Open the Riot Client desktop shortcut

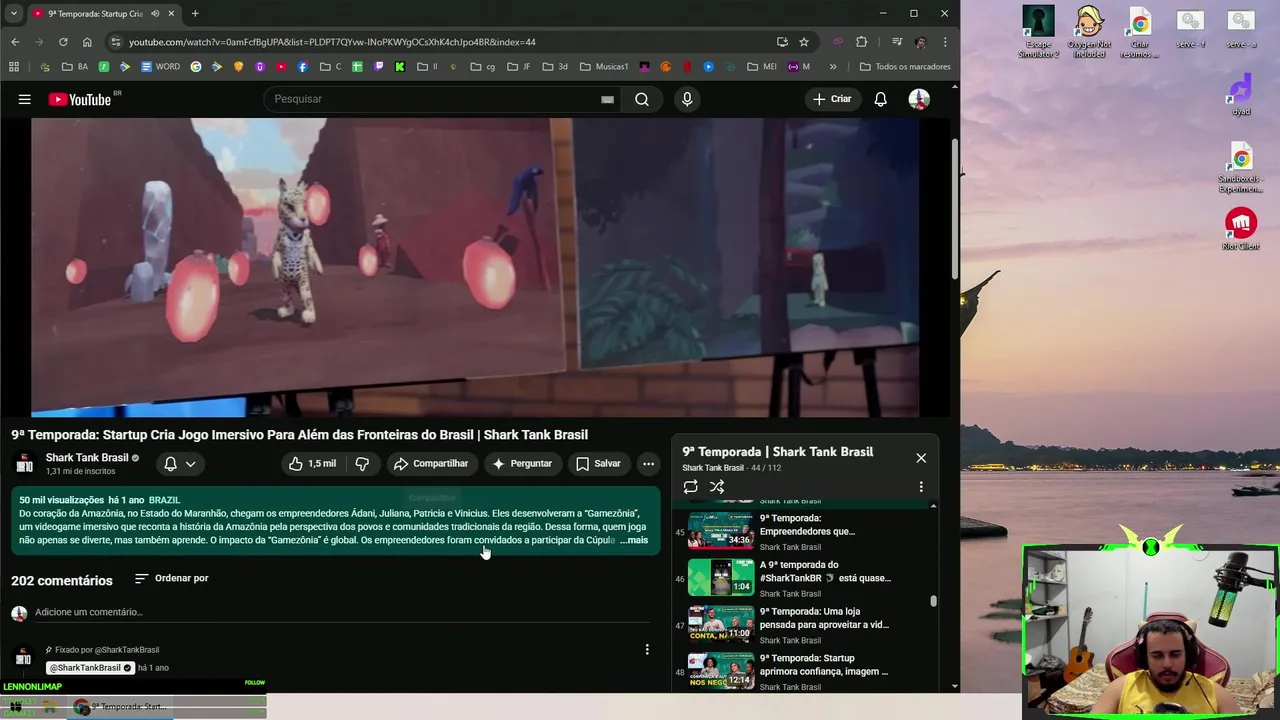pos(1241,229)
